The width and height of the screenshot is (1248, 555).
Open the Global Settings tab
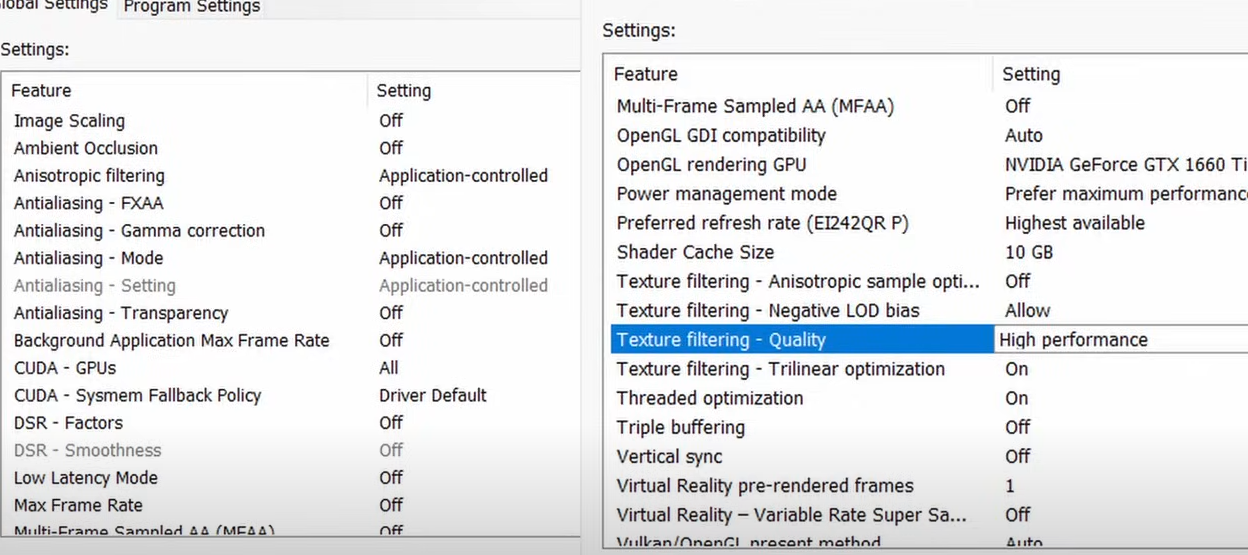(55, 5)
